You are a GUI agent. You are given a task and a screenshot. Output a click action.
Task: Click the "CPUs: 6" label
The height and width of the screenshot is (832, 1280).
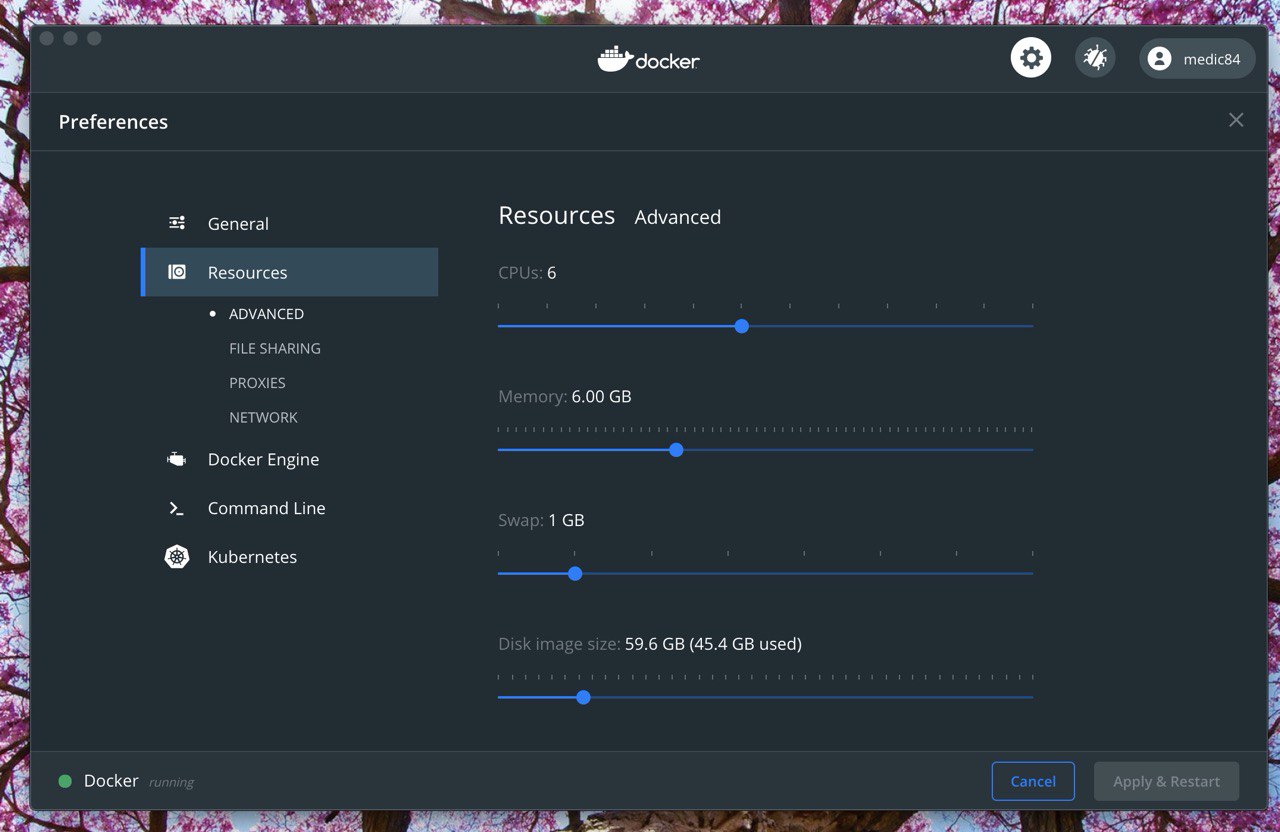click(x=527, y=272)
